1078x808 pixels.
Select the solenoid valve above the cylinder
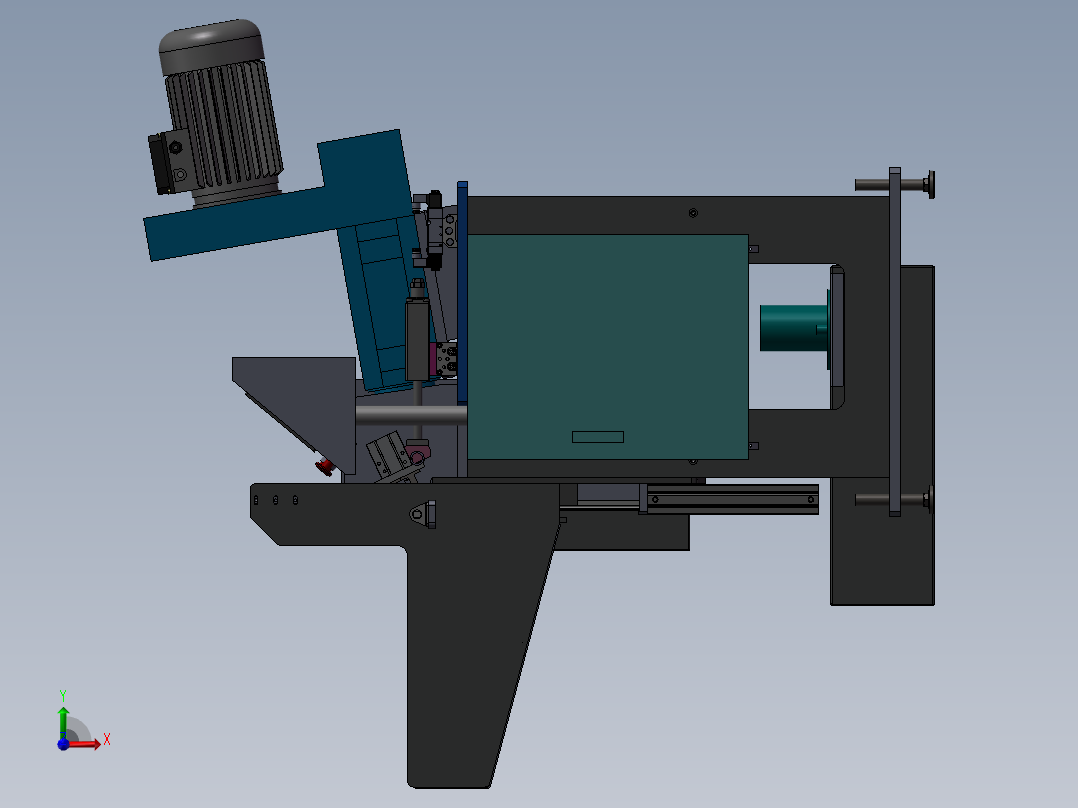433,230
